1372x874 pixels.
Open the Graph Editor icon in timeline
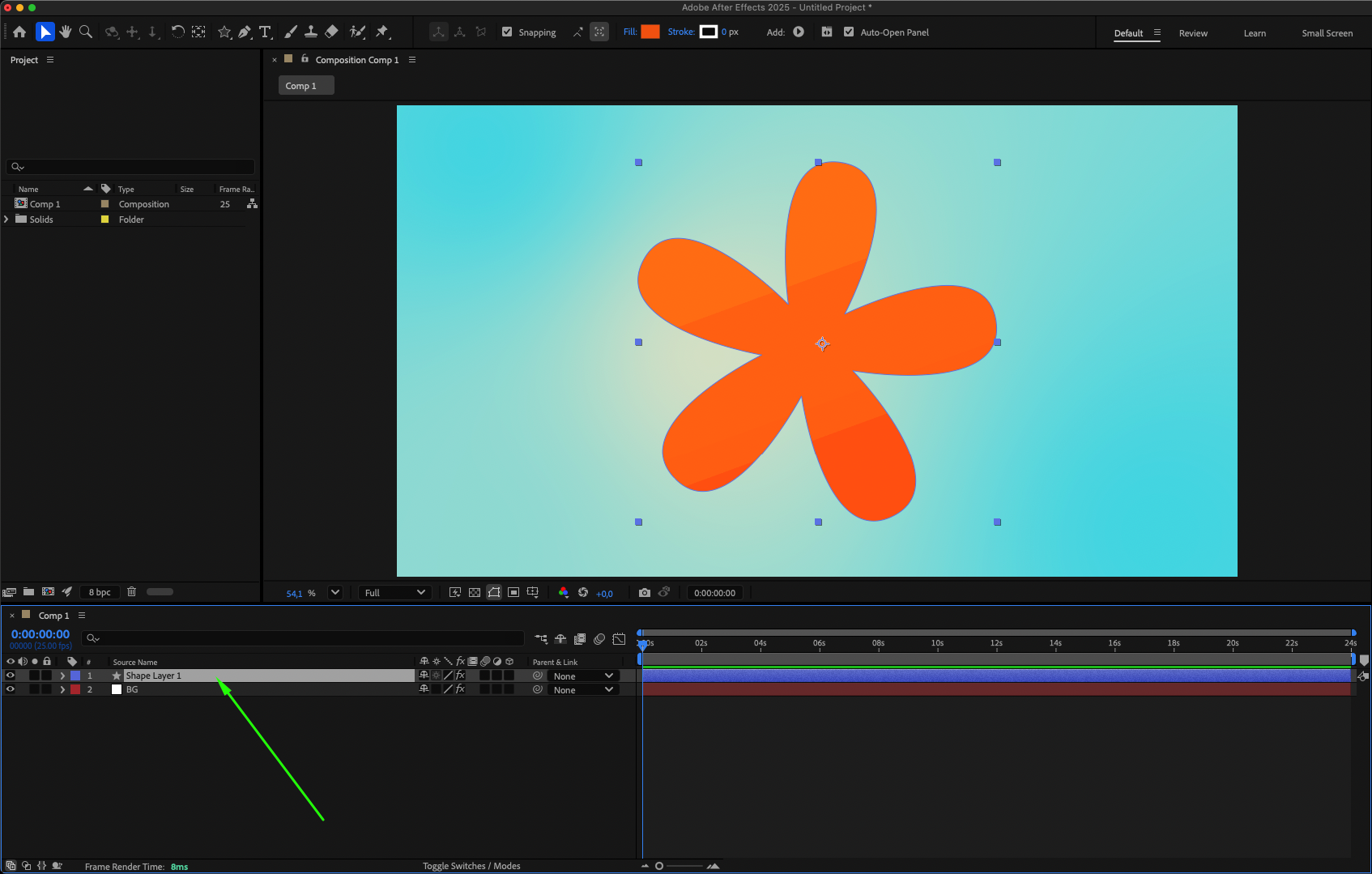619,639
